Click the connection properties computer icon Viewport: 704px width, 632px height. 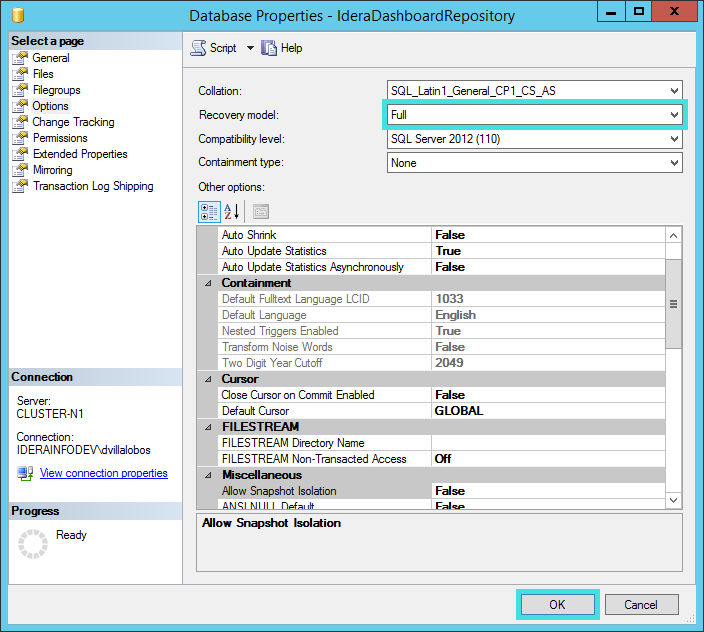click(25, 473)
